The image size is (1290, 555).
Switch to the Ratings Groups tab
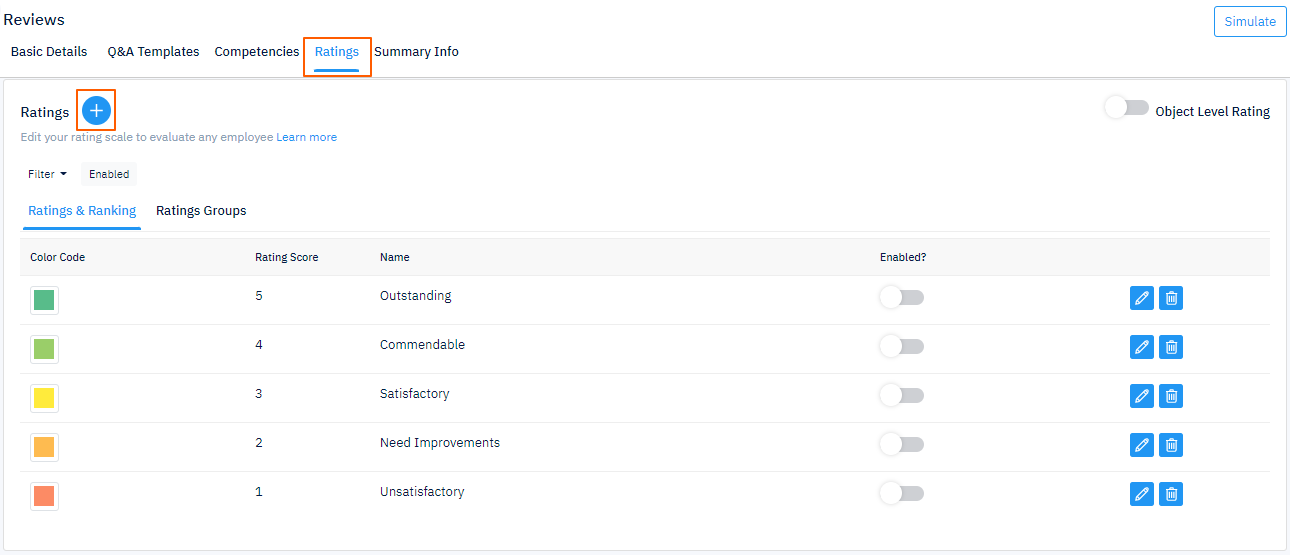click(x=201, y=211)
